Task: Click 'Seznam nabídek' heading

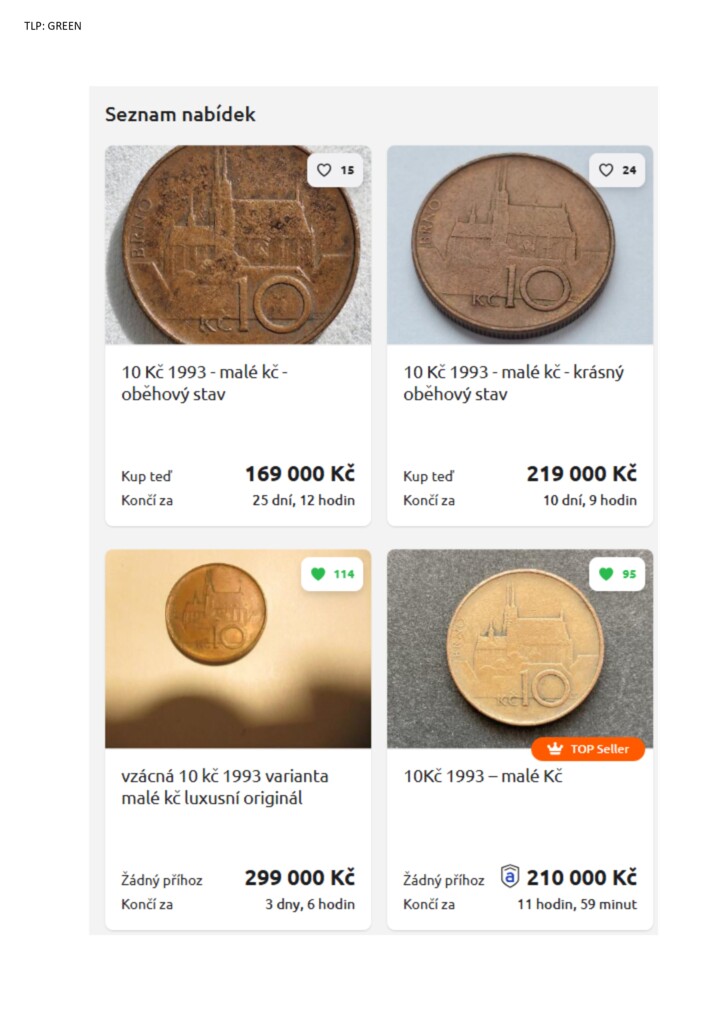Action: 180,114
